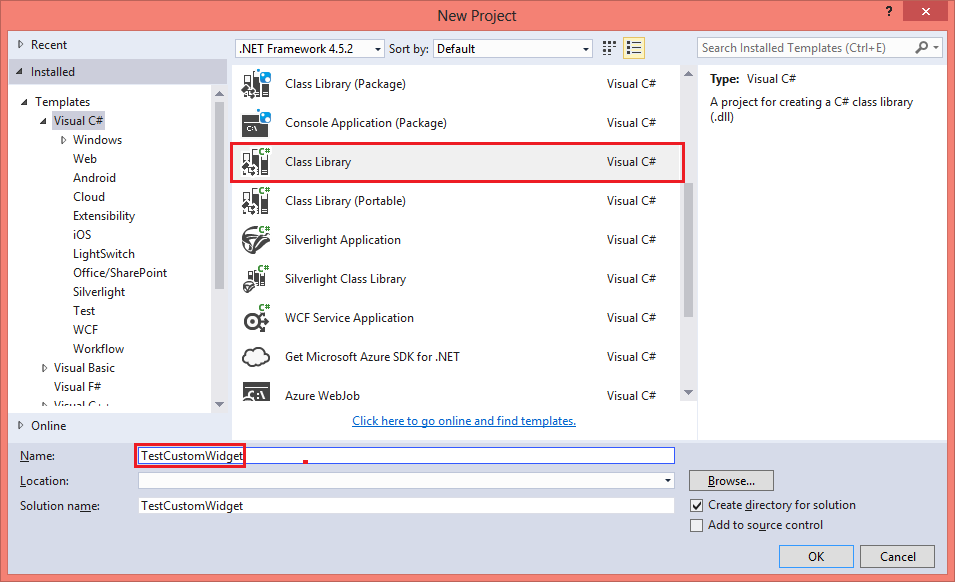Cancel the New Project dialog
Viewport: 955px width, 582px height.
pos(898,556)
